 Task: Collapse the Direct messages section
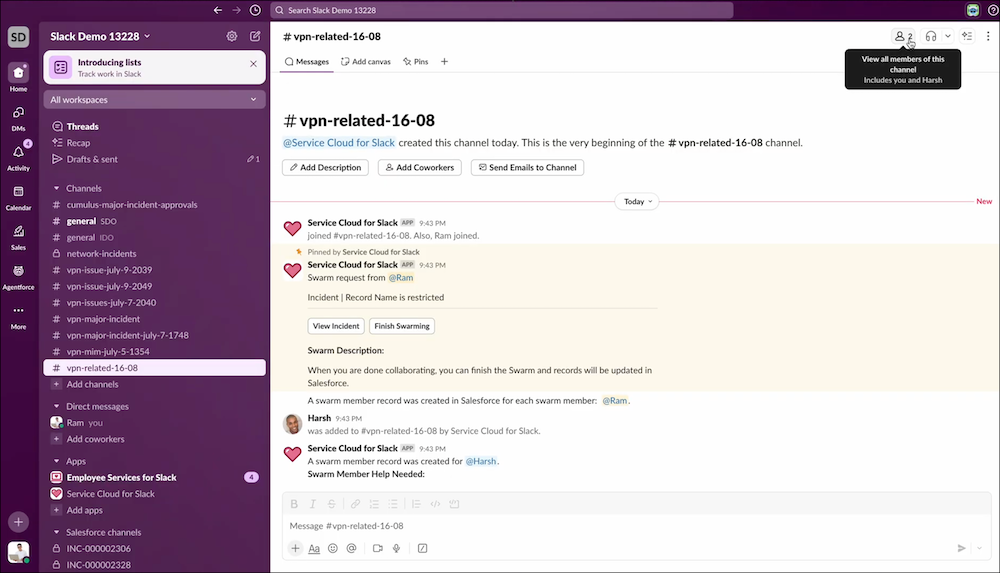coord(56,406)
